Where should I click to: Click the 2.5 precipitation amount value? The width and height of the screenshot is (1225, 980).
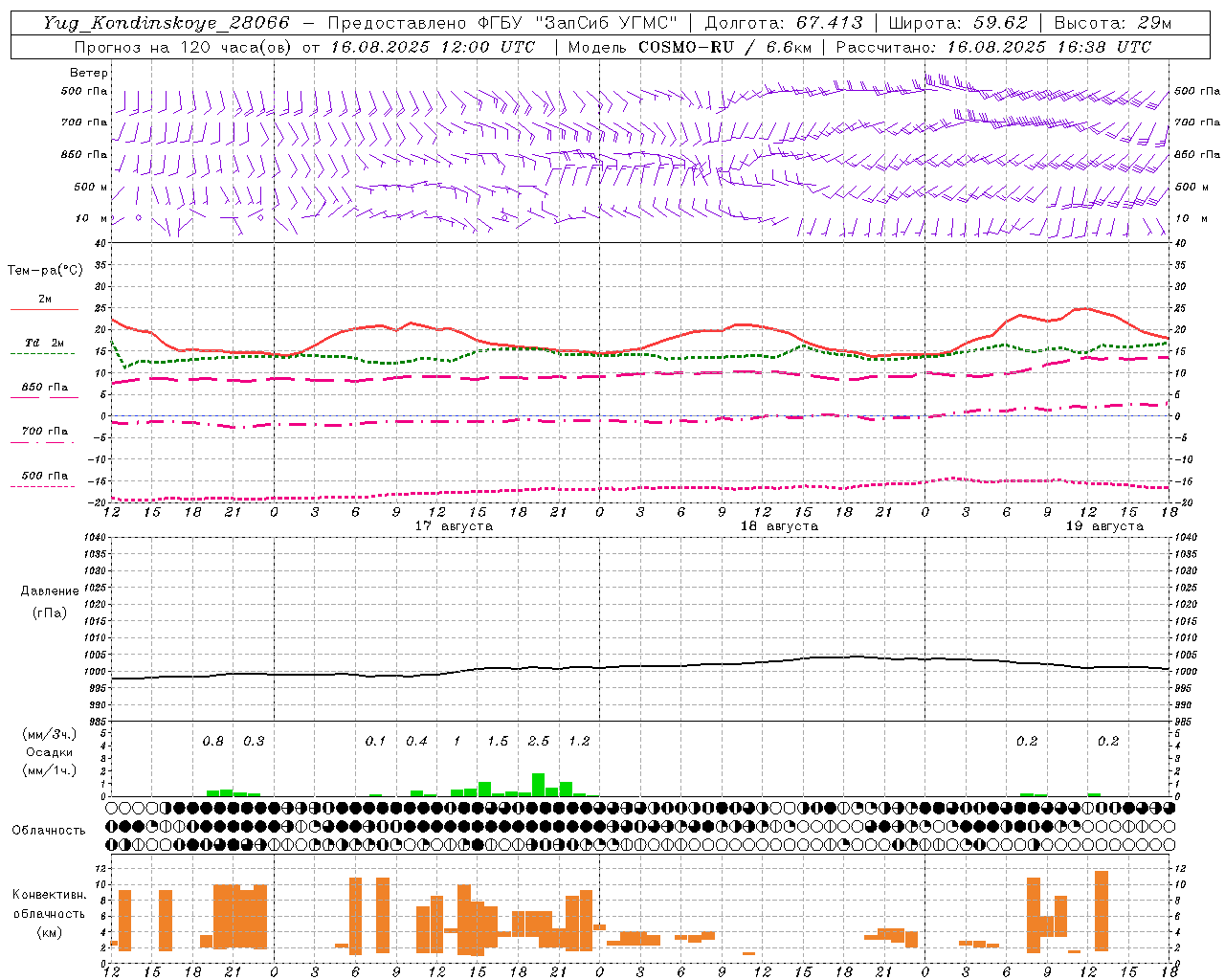539,741
